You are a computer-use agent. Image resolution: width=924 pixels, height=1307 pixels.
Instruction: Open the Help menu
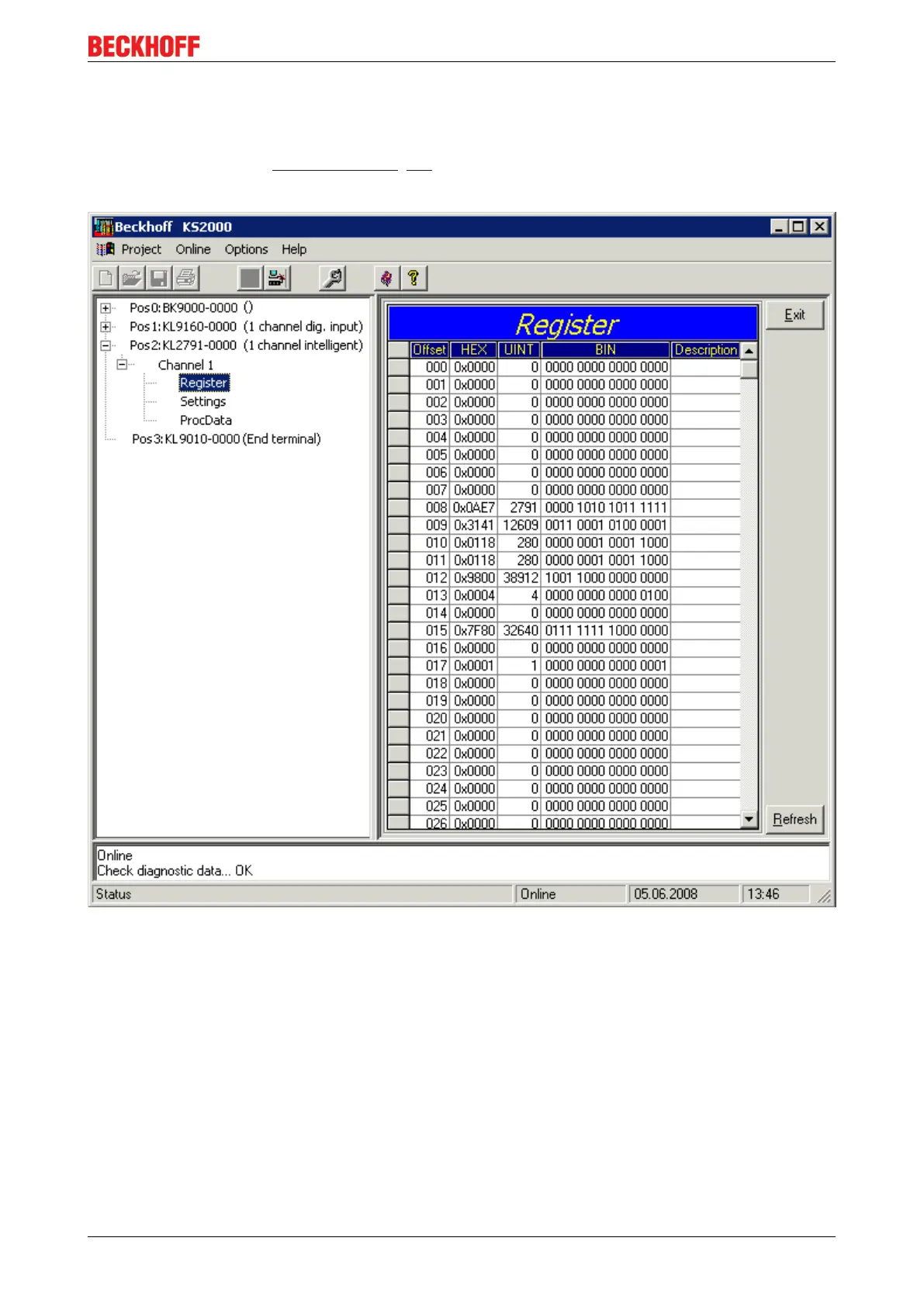(x=294, y=249)
